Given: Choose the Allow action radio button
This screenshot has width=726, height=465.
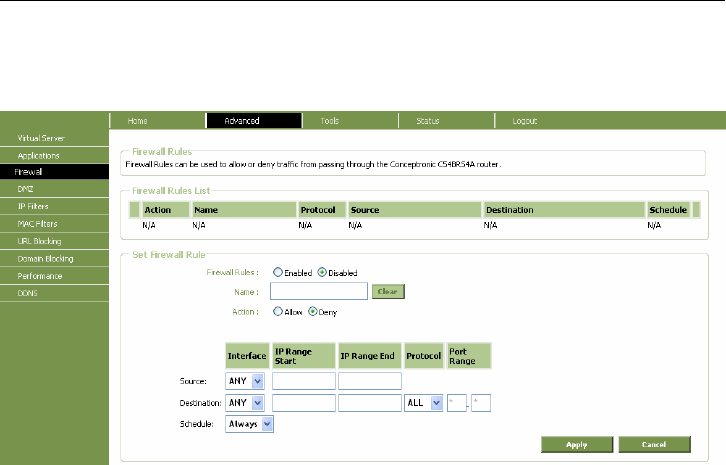Looking at the screenshot, I should click(278, 312).
